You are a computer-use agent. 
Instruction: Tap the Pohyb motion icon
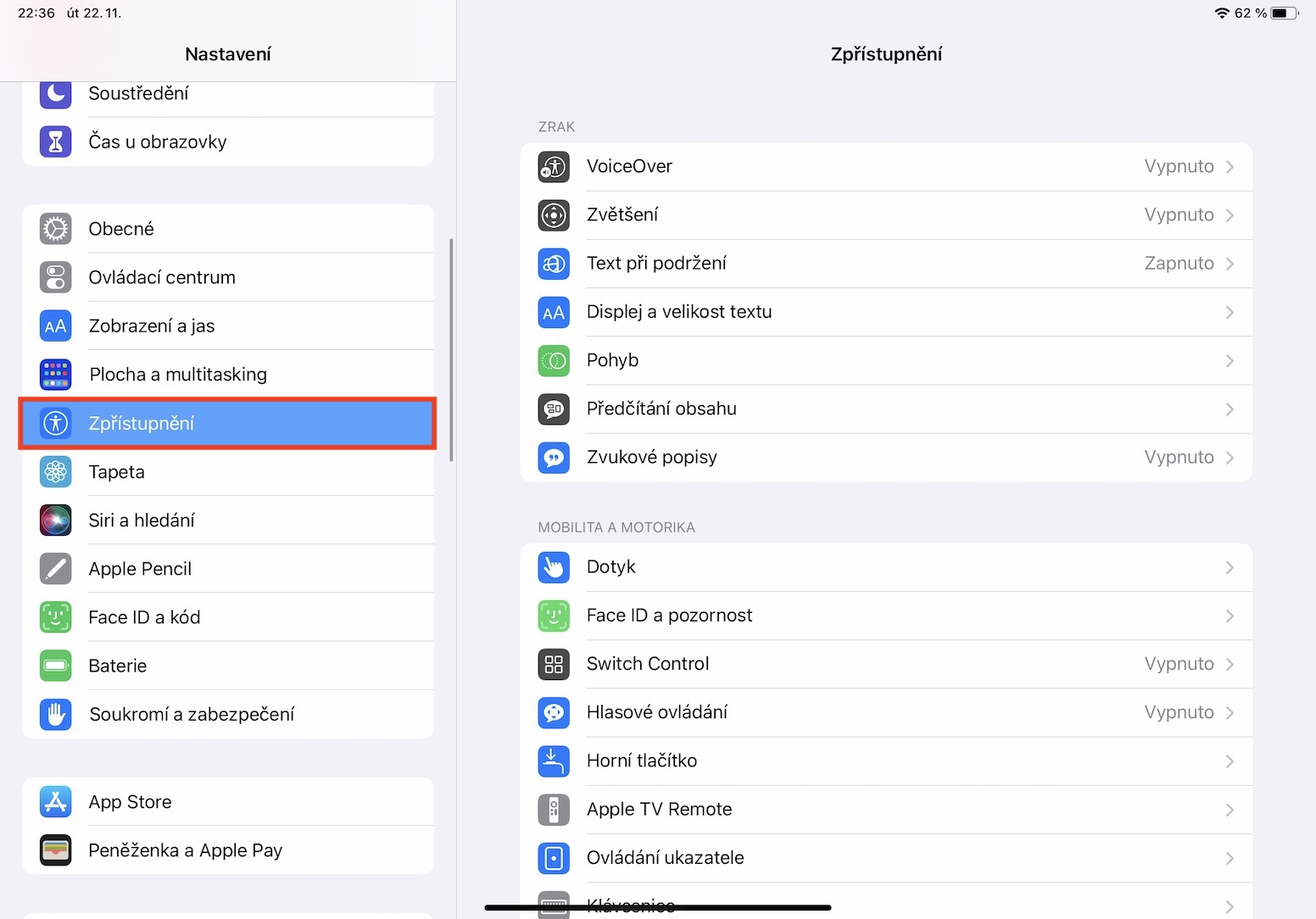(554, 361)
